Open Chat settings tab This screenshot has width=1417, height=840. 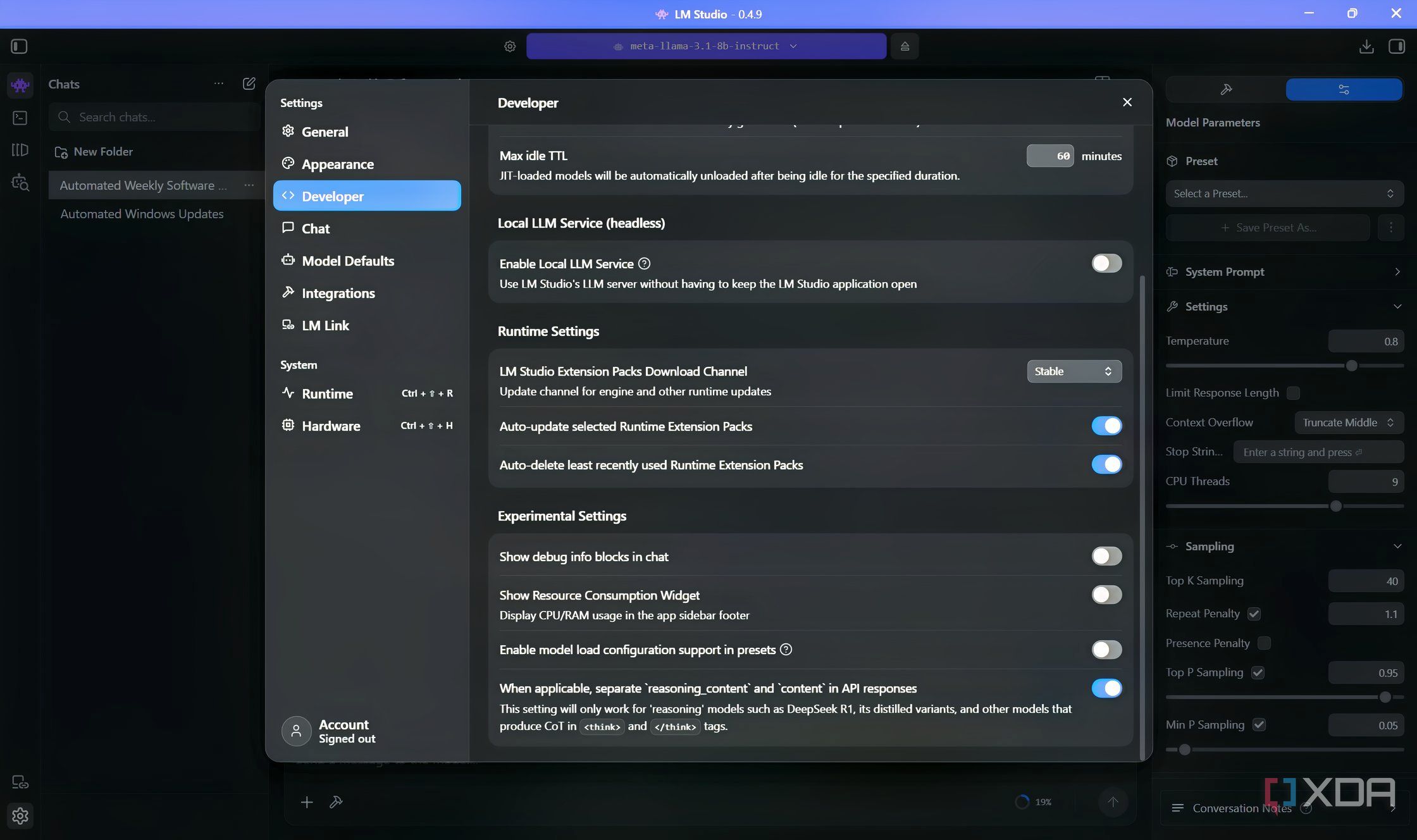point(367,228)
